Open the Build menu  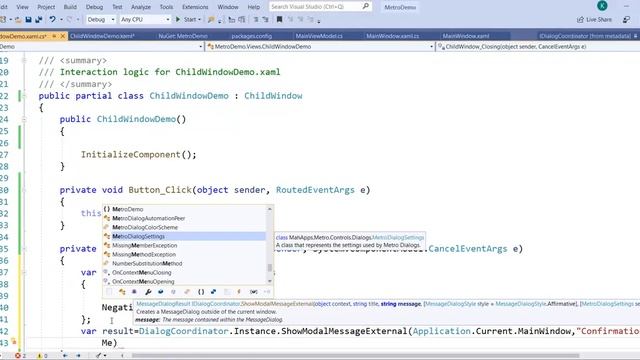[70, 7]
